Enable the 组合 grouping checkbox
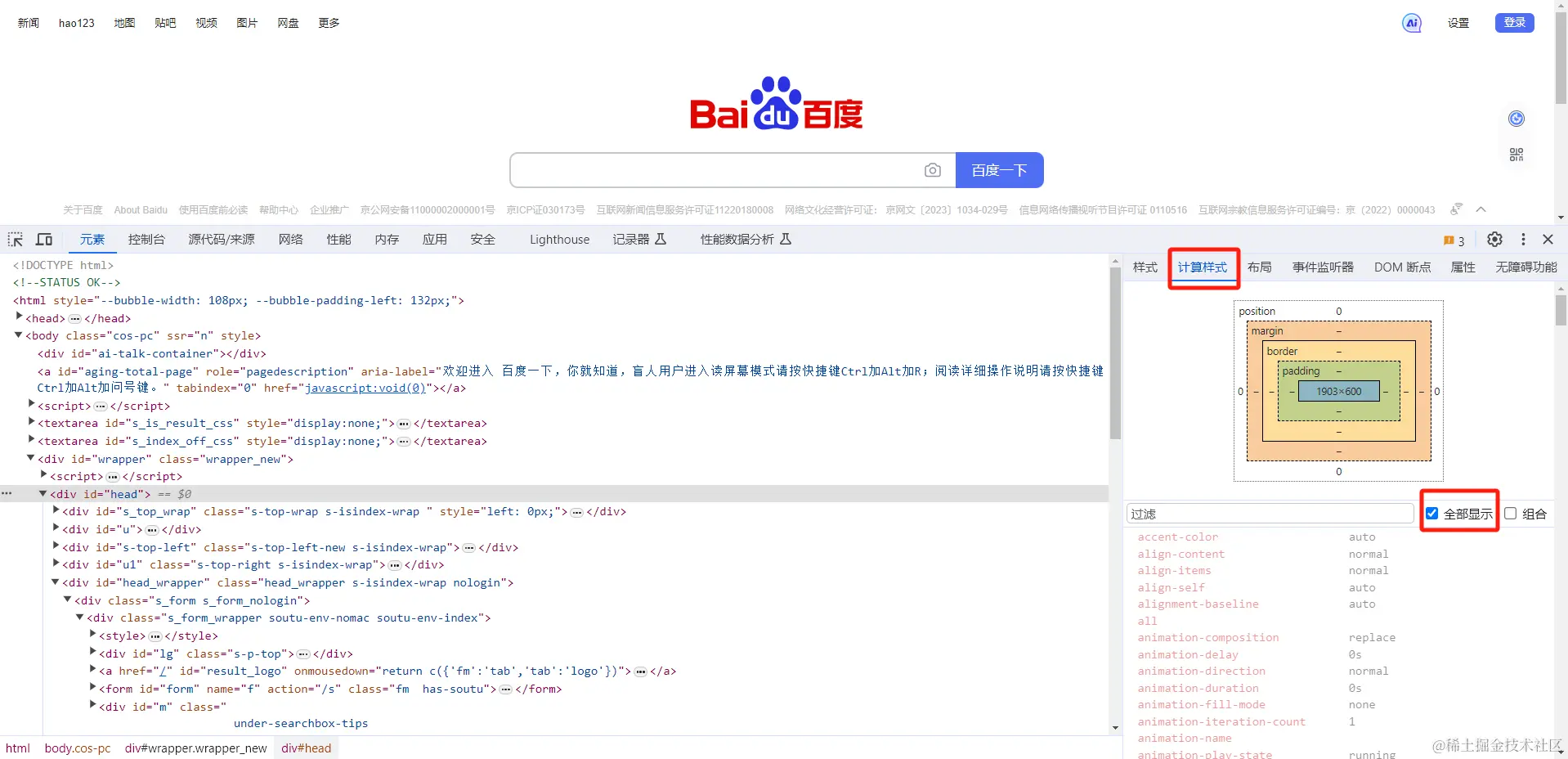 (1511, 514)
